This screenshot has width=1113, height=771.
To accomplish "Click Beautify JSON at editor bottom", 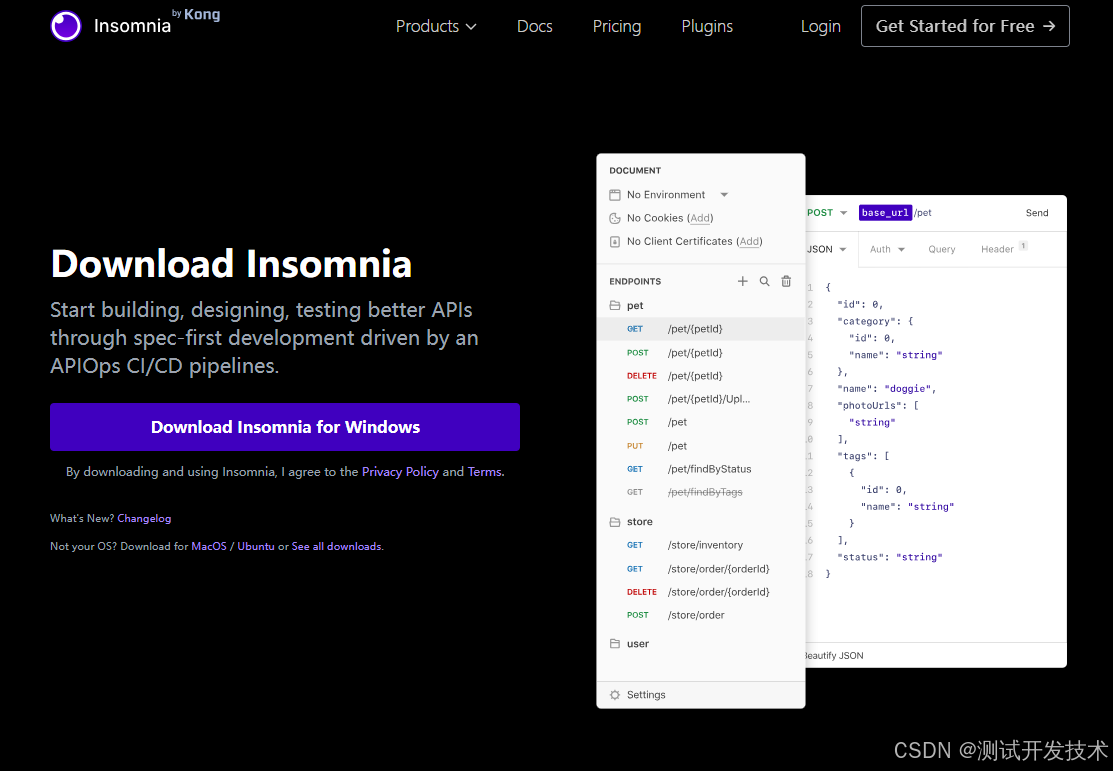I will 834,655.
